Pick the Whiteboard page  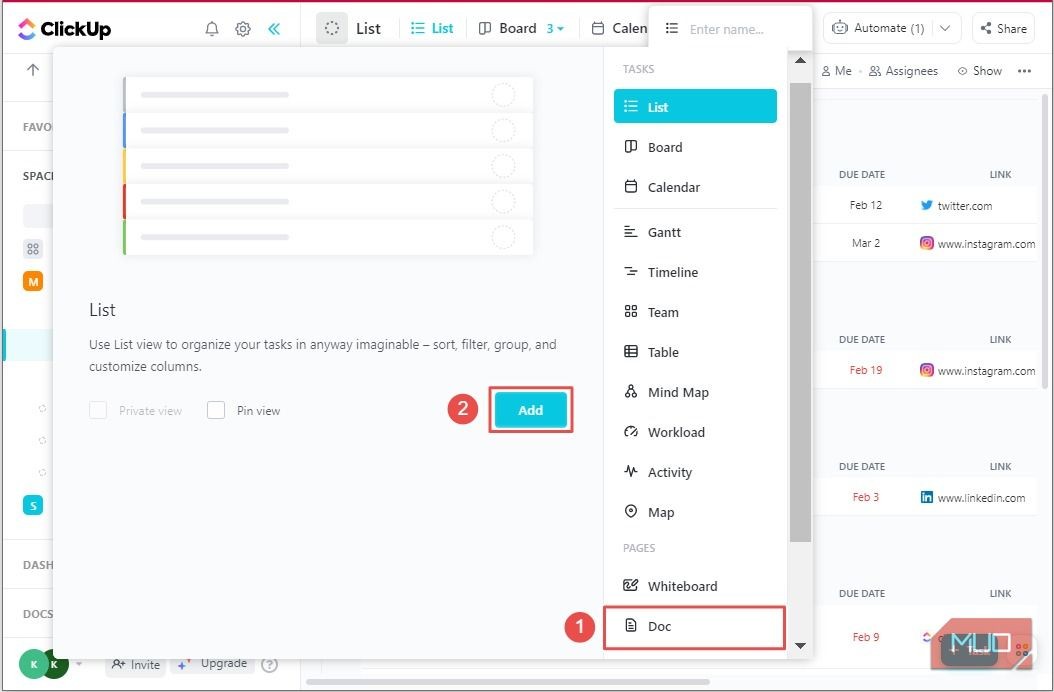pyautogui.click(x=695, y=586)
